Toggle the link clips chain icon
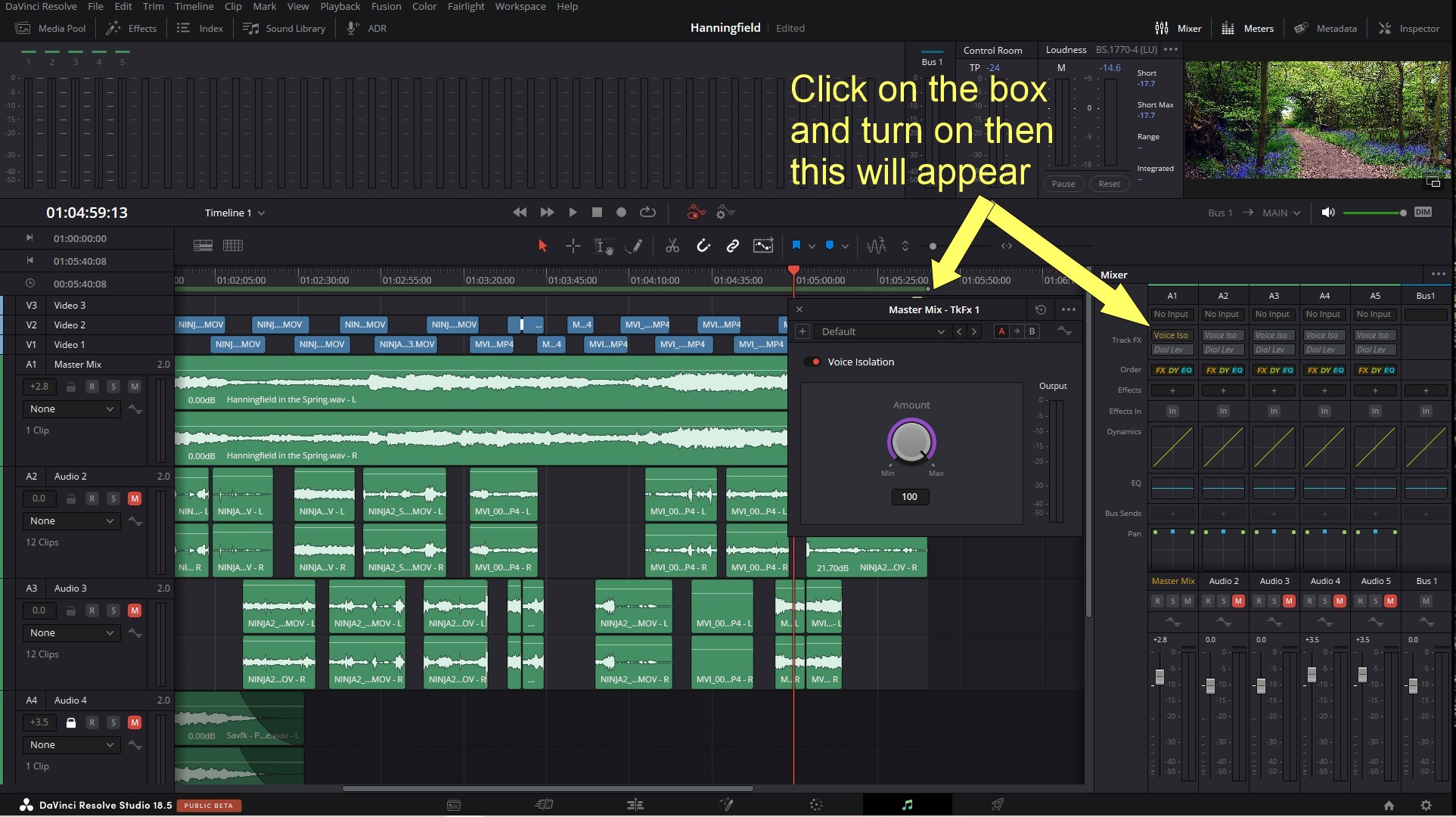This screenshot has height=817, width=1456. click(x=732, y=246)
